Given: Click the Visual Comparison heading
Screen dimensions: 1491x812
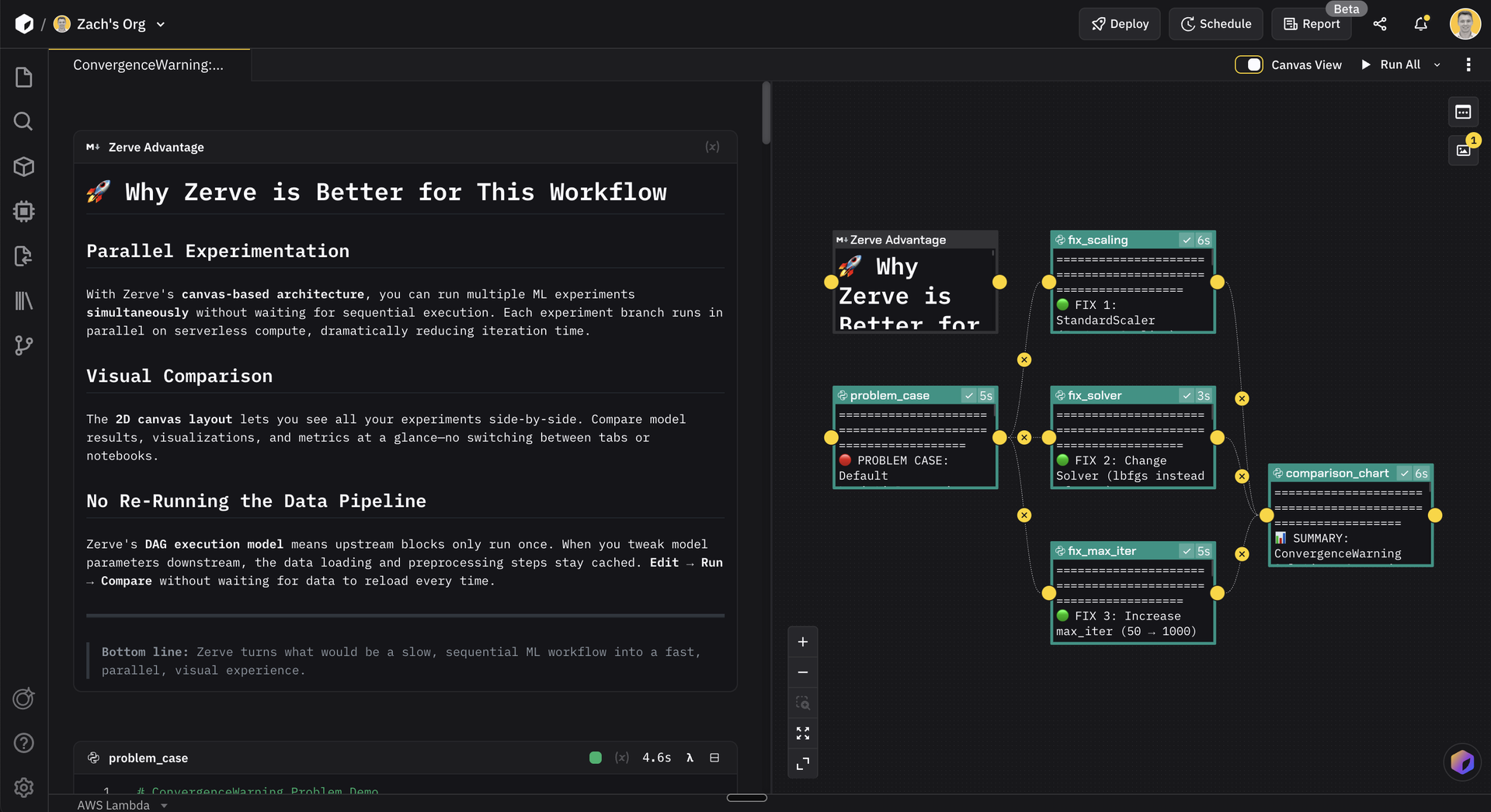Looking at the screenshot, I should click(x=179, y=377).
